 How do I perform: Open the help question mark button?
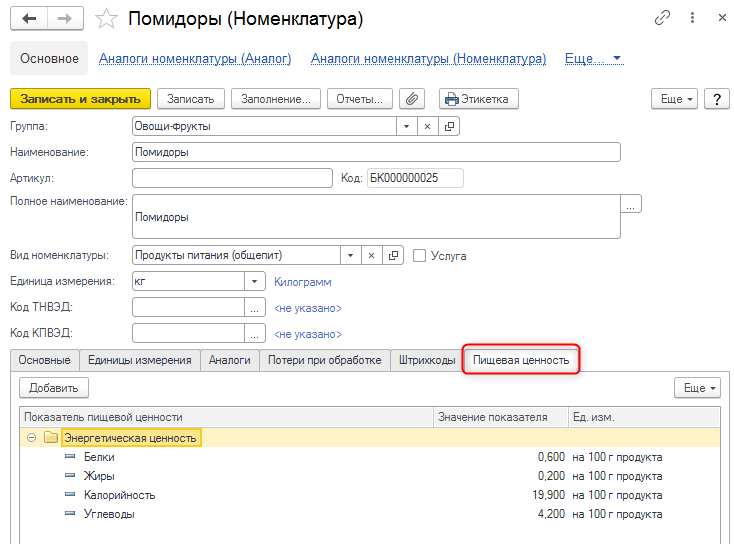(716, 99)
